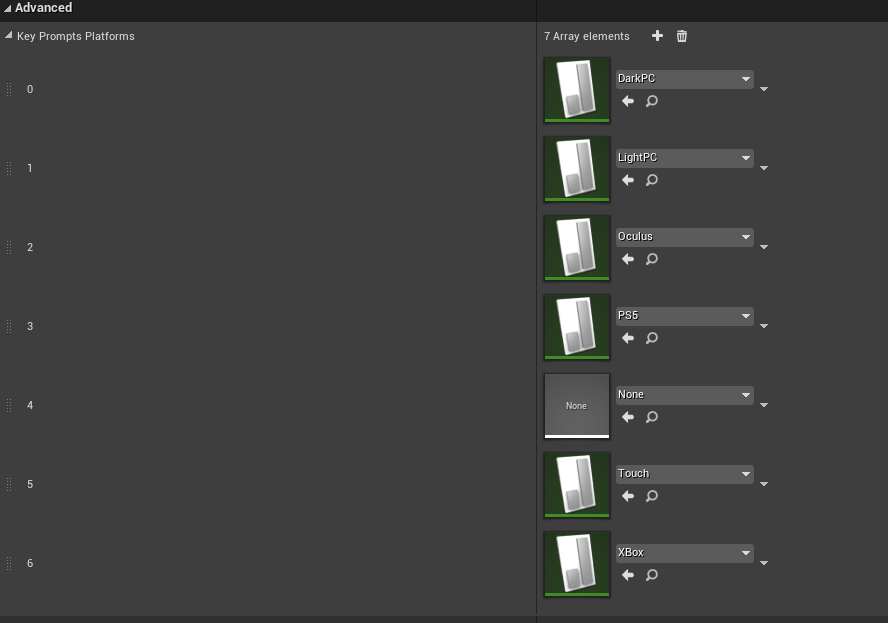Use selected asset arrow for Oculus element
This screenshot has height=623, width=888.
tap(628, 259)
